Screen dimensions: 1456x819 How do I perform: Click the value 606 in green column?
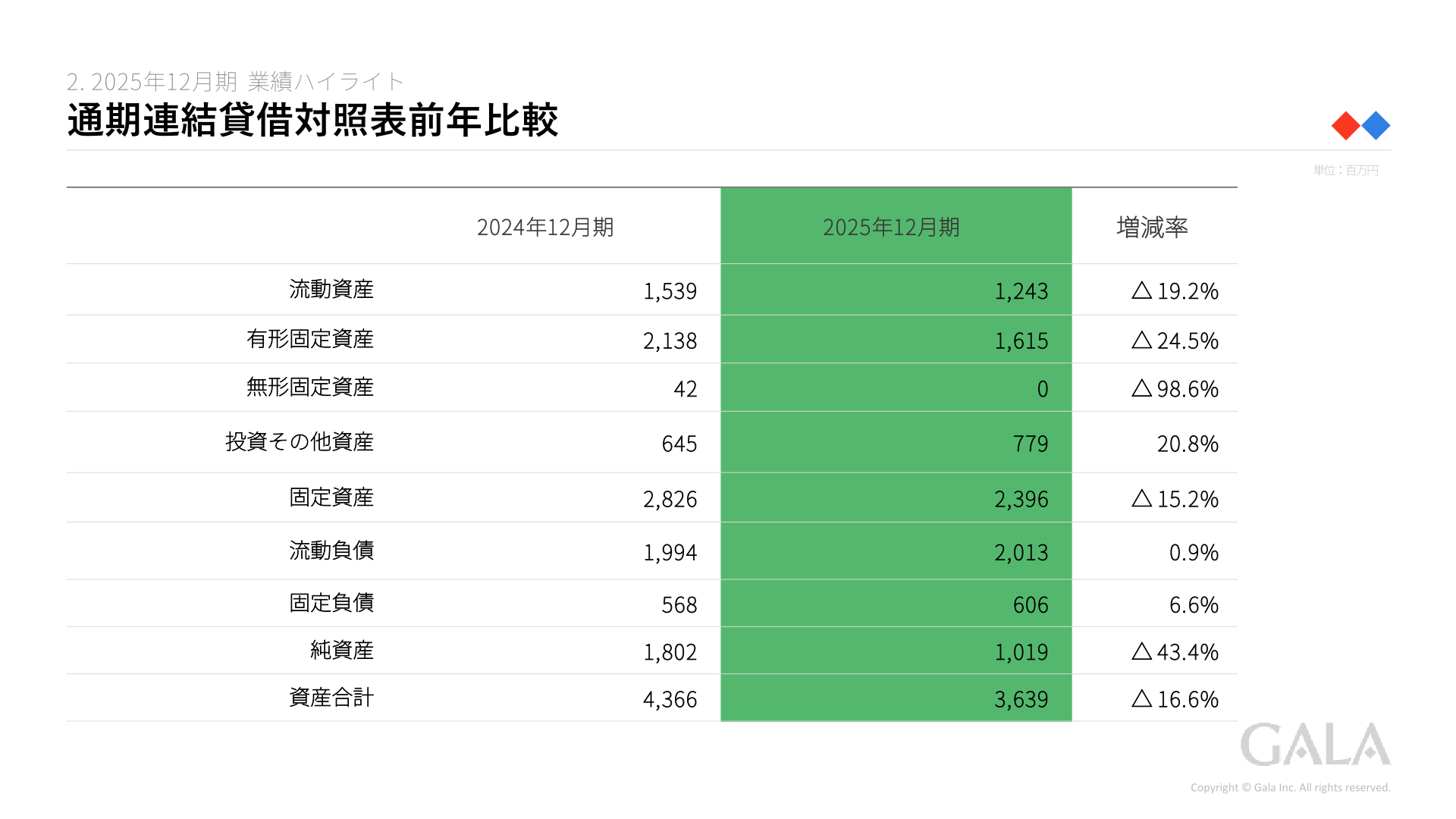[1031, 605]
